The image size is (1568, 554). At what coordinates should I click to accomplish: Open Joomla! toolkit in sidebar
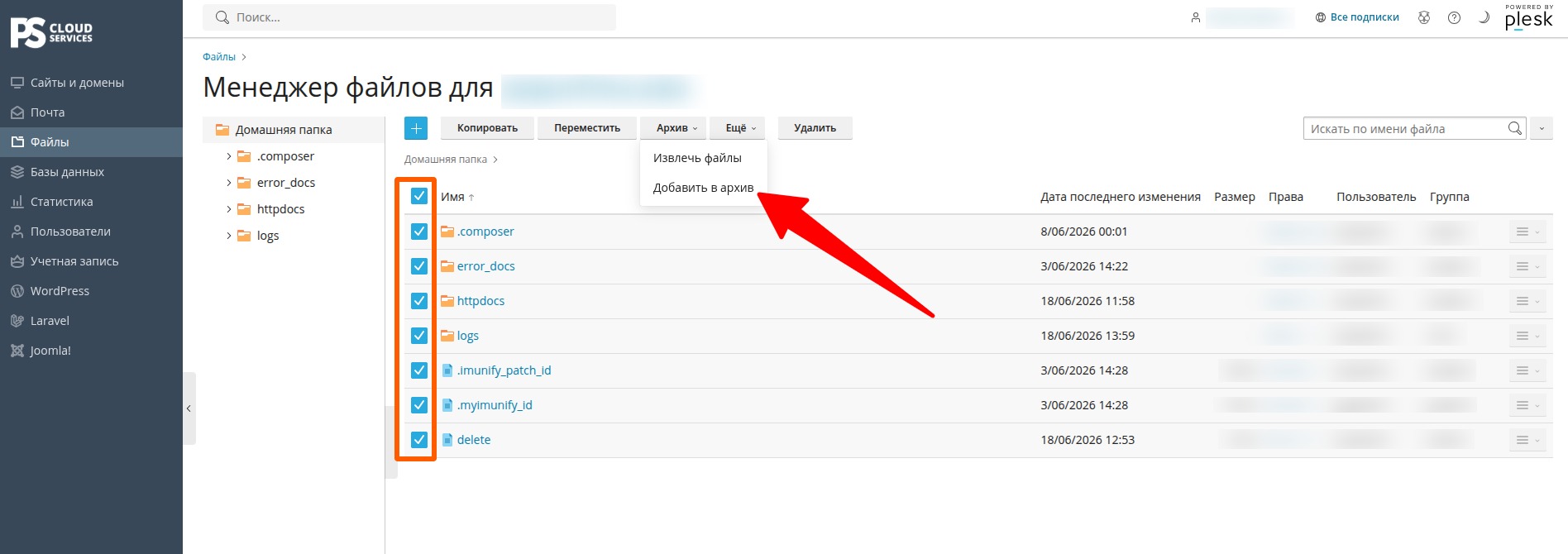(50, 351)
